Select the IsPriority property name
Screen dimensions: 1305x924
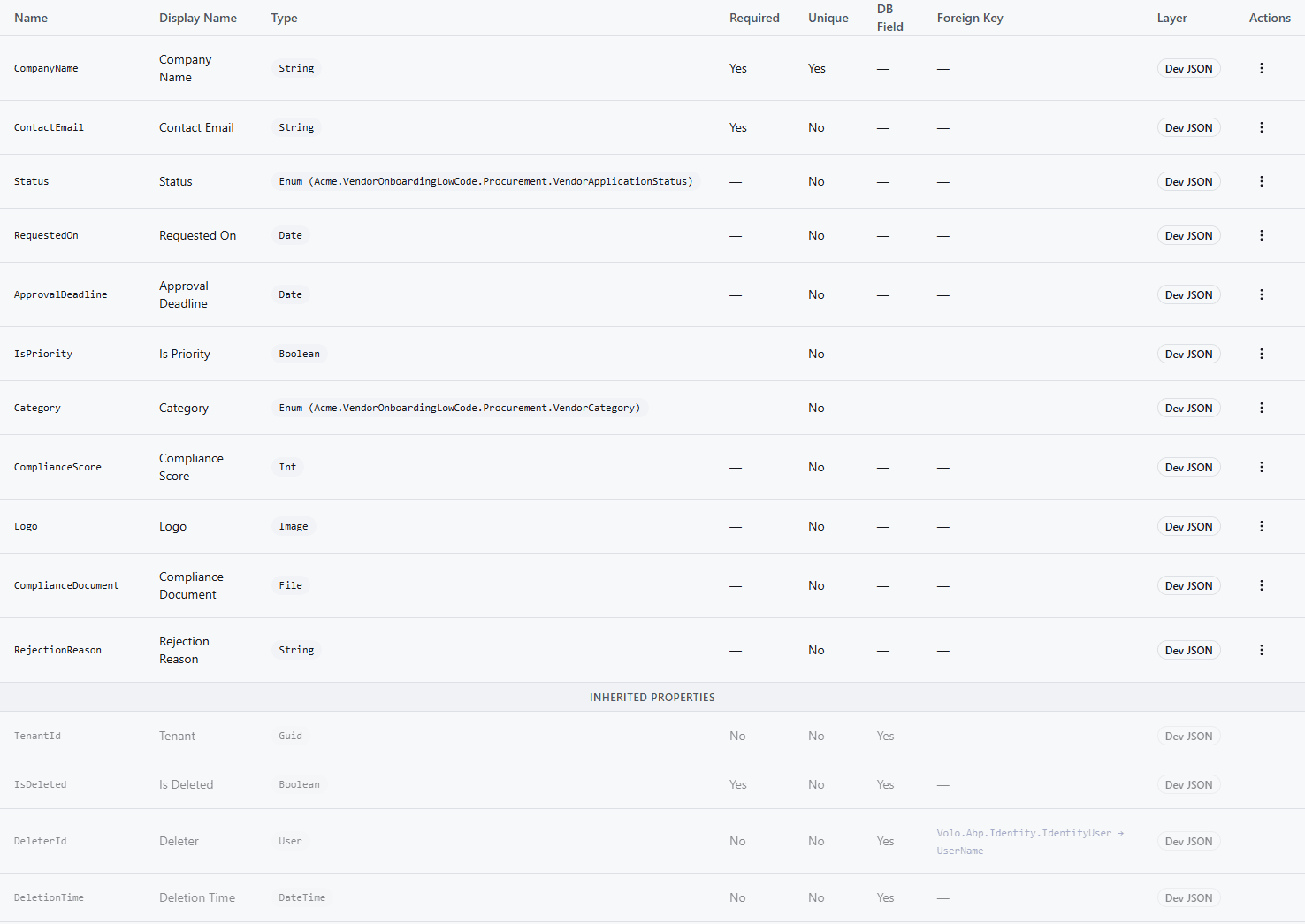tap(43, 354)
